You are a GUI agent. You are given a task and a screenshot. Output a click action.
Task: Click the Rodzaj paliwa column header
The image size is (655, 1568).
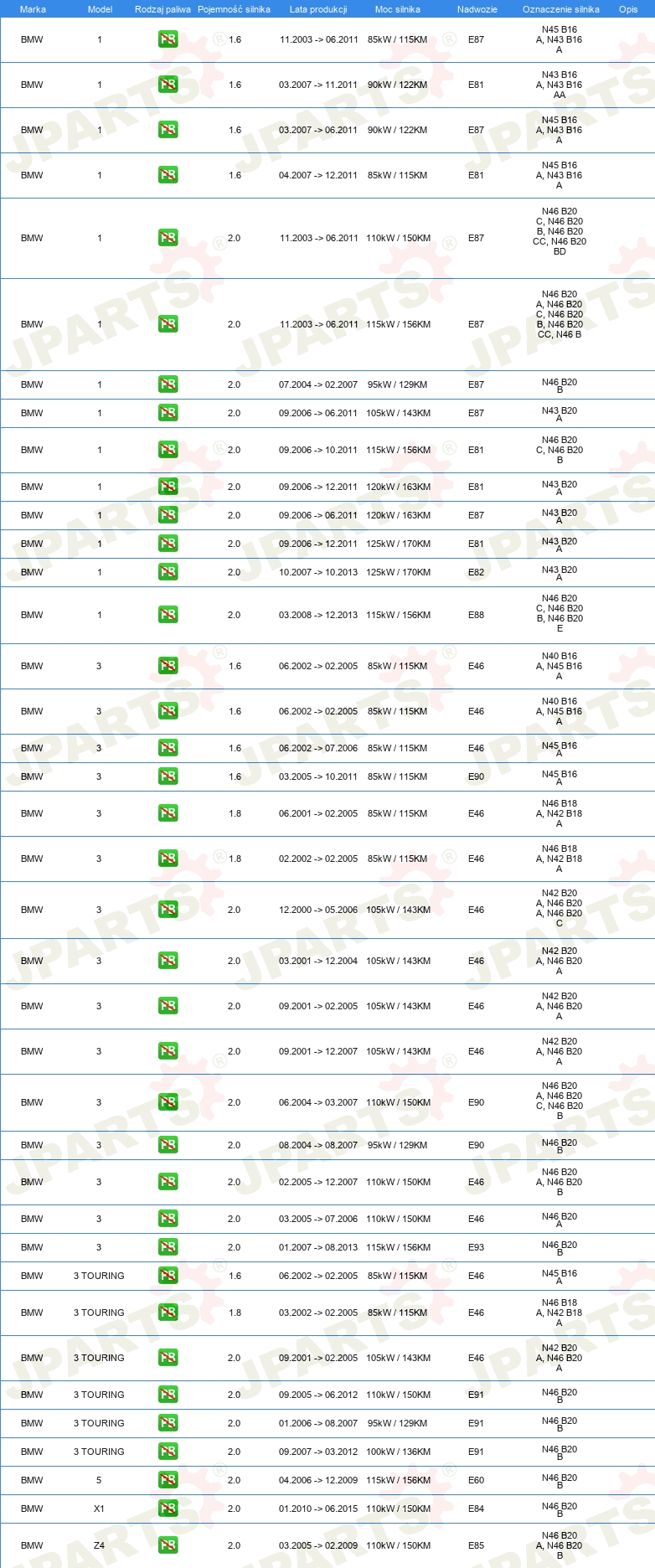pos(162,9)
